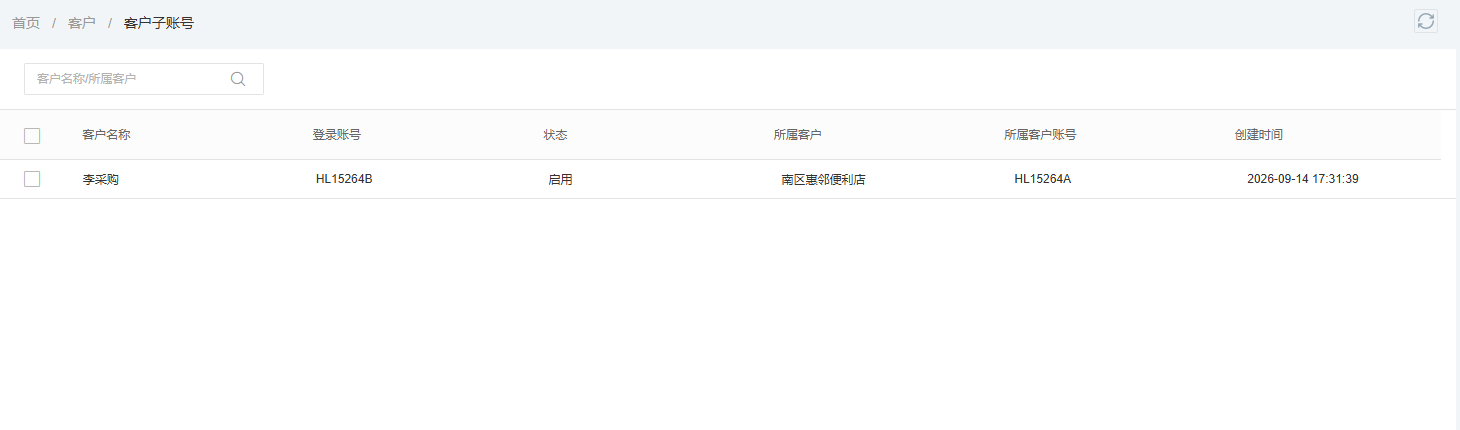The height and width of the screenshot is (430, 1460).
Task: Click login account HL15264B
Action: coord(344,179)
